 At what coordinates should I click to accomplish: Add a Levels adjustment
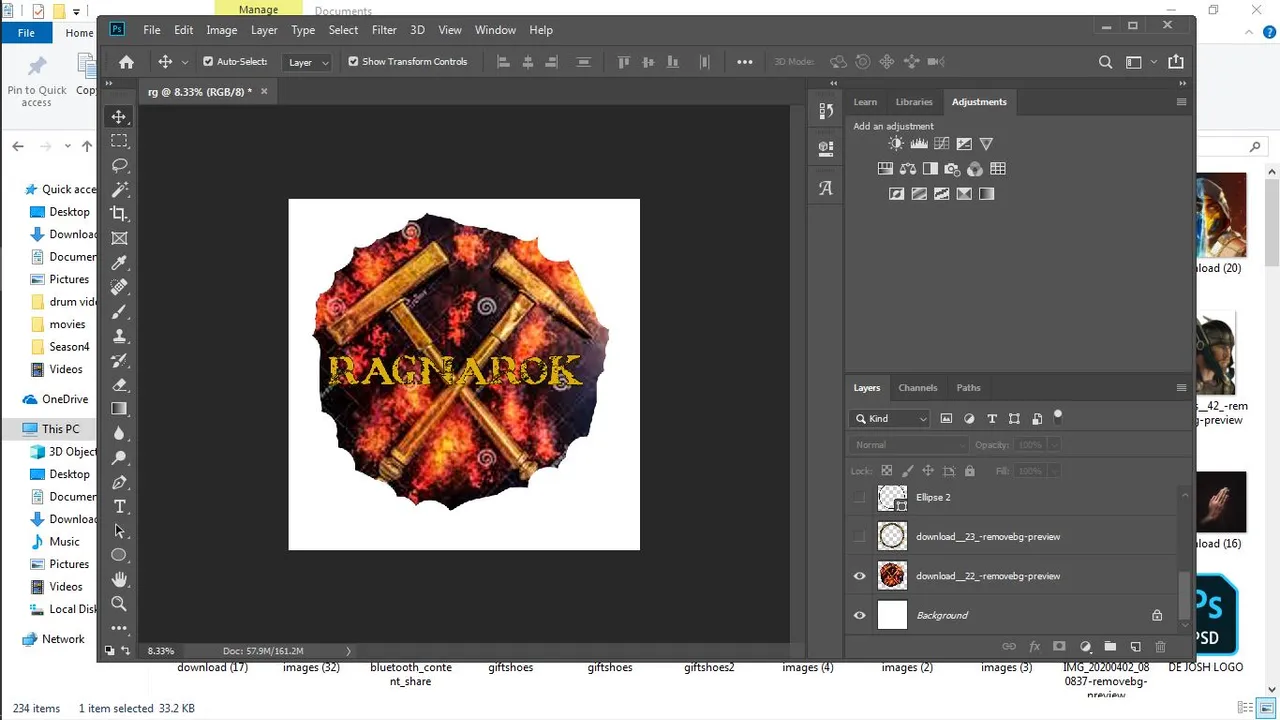pyautogui.click(x=919, y=144)
